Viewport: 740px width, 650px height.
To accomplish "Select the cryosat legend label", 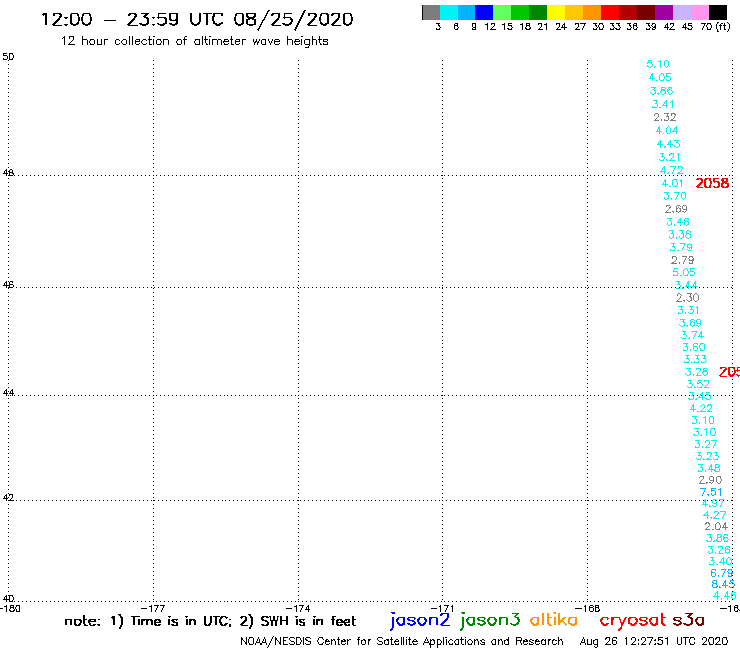I will point(632,620).
